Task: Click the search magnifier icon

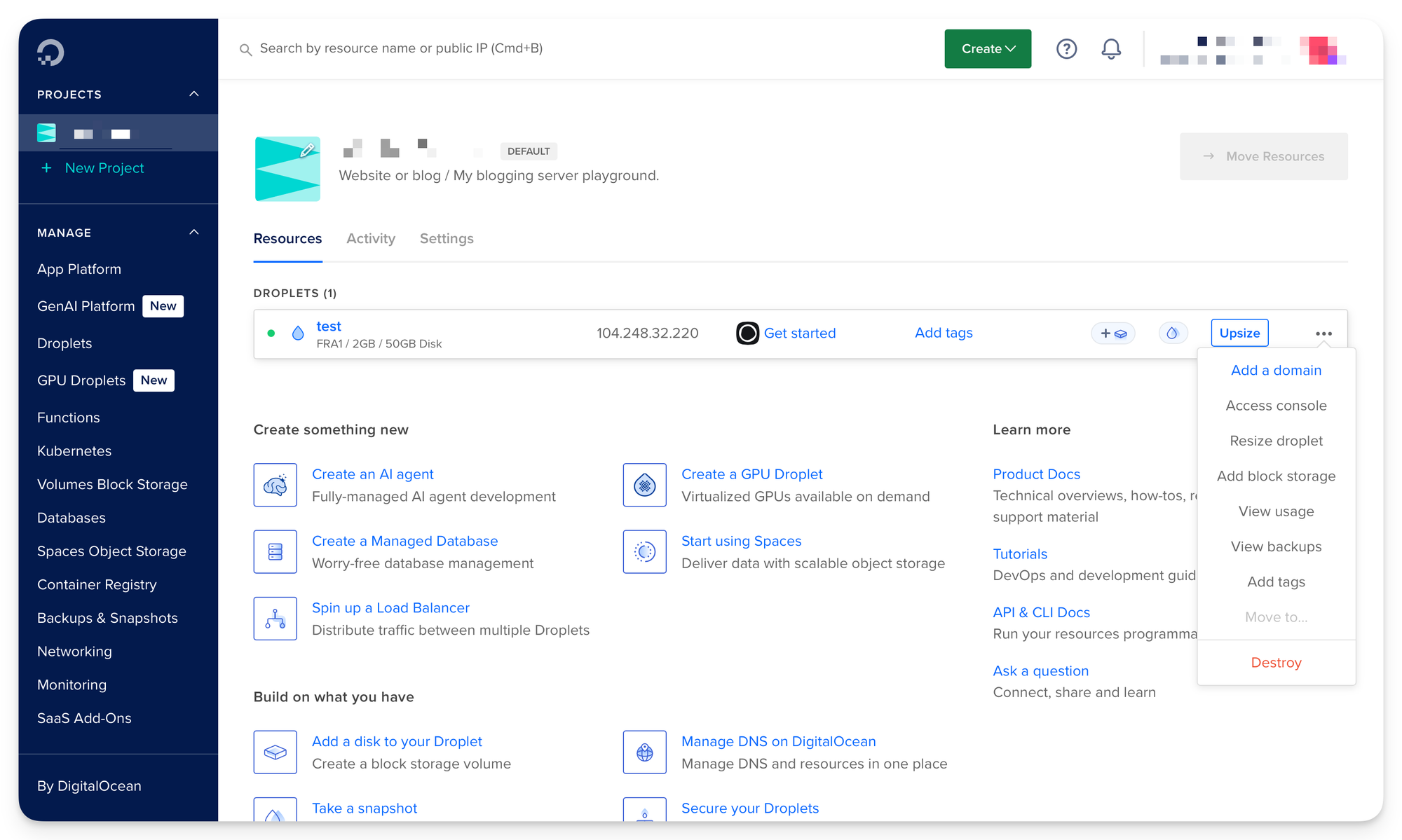Action: [x=245, y=50]
